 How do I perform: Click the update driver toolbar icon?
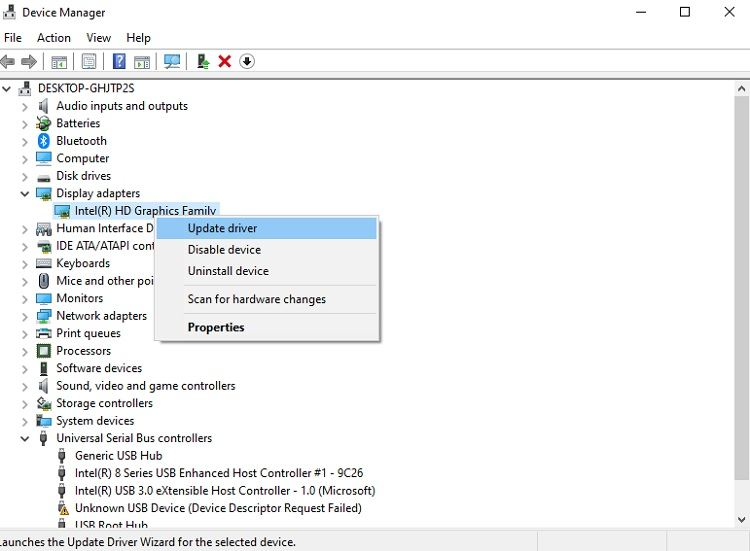tap(203, 62)
